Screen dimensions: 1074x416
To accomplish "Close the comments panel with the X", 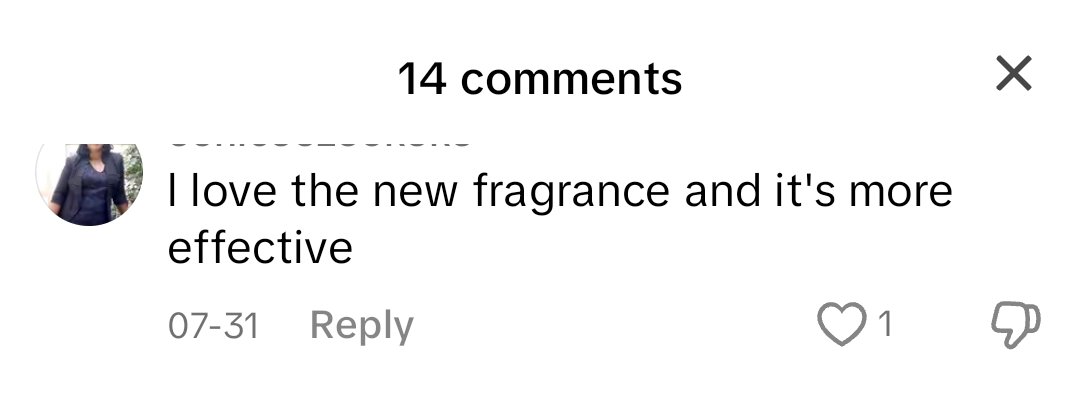I will tap(1014, 73).
